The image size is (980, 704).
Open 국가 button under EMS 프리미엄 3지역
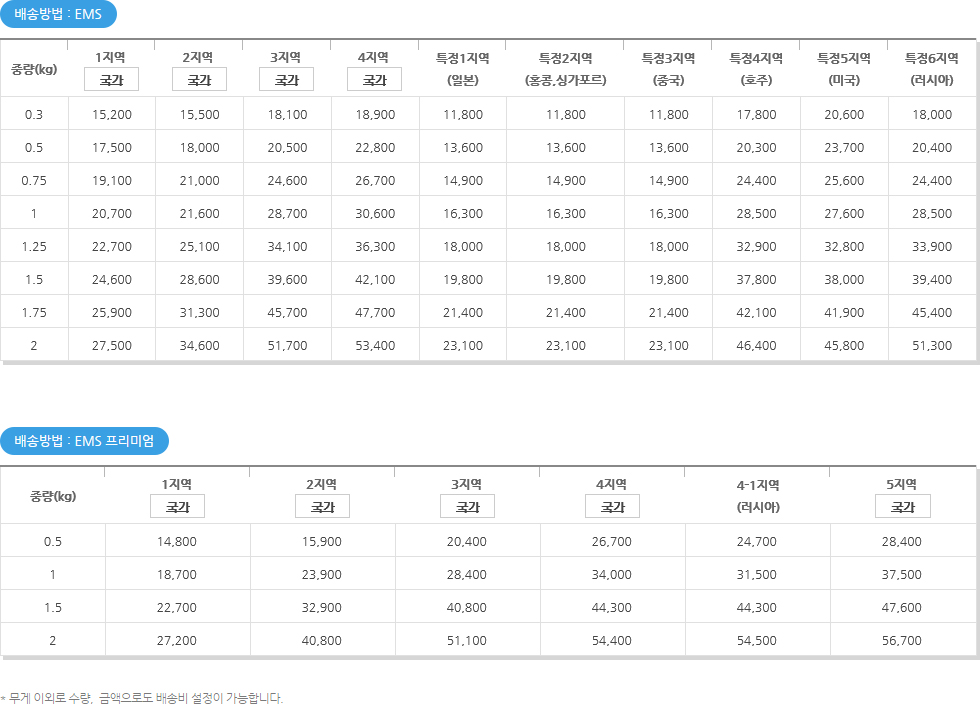[x=468, y=506]
